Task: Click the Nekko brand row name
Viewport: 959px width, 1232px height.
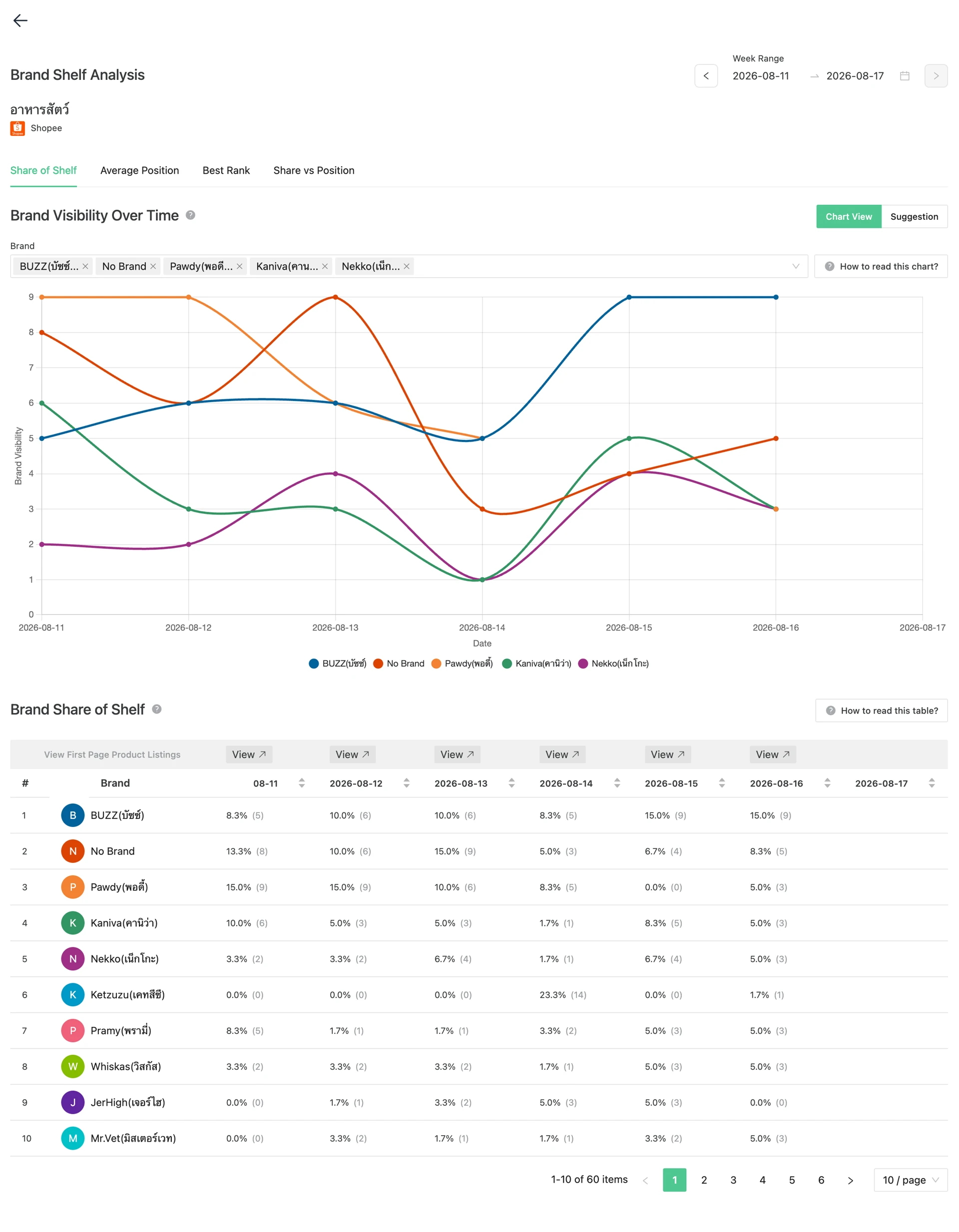Action: 125,959
